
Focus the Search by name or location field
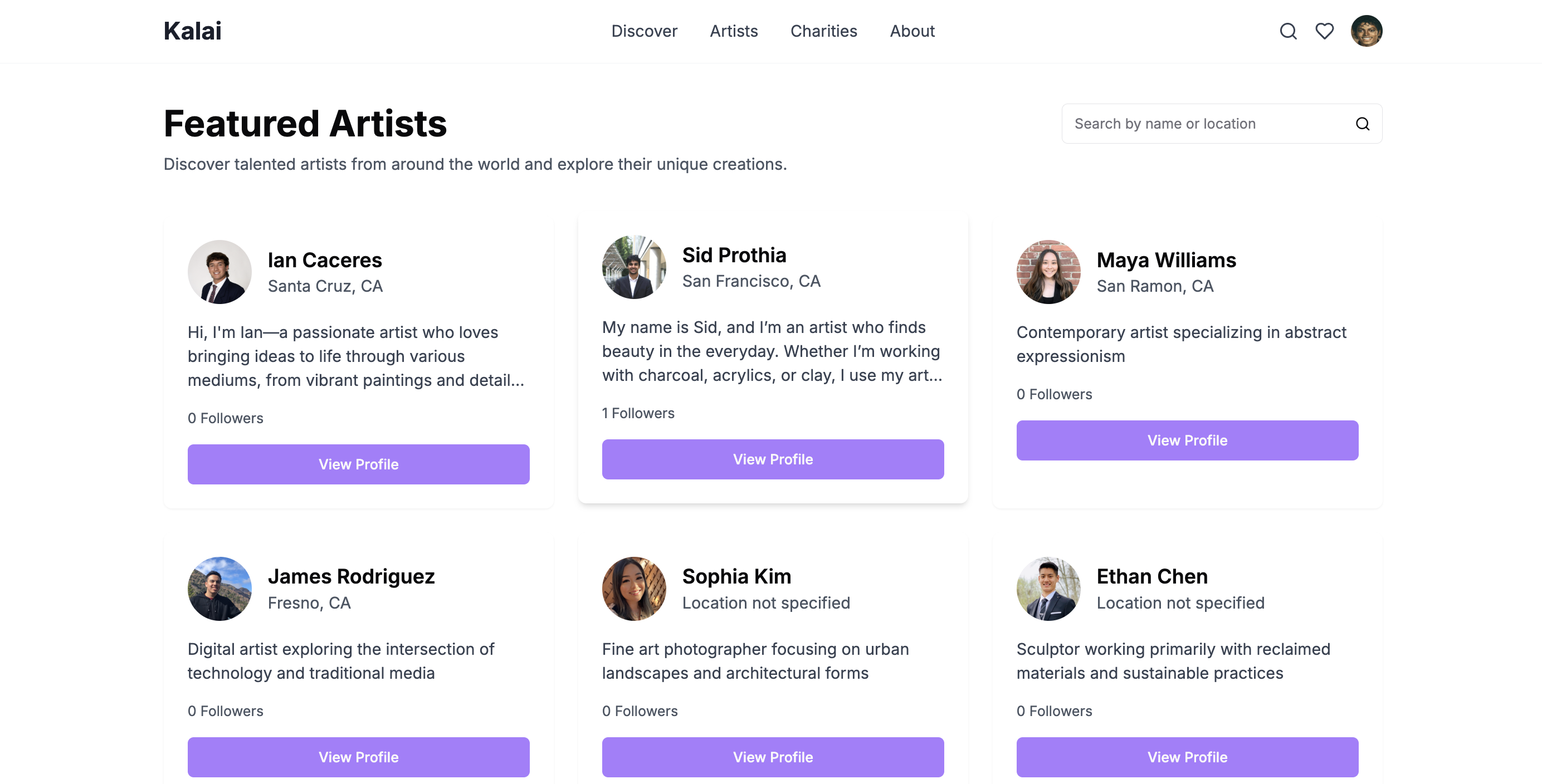(x=1203, y=124)
